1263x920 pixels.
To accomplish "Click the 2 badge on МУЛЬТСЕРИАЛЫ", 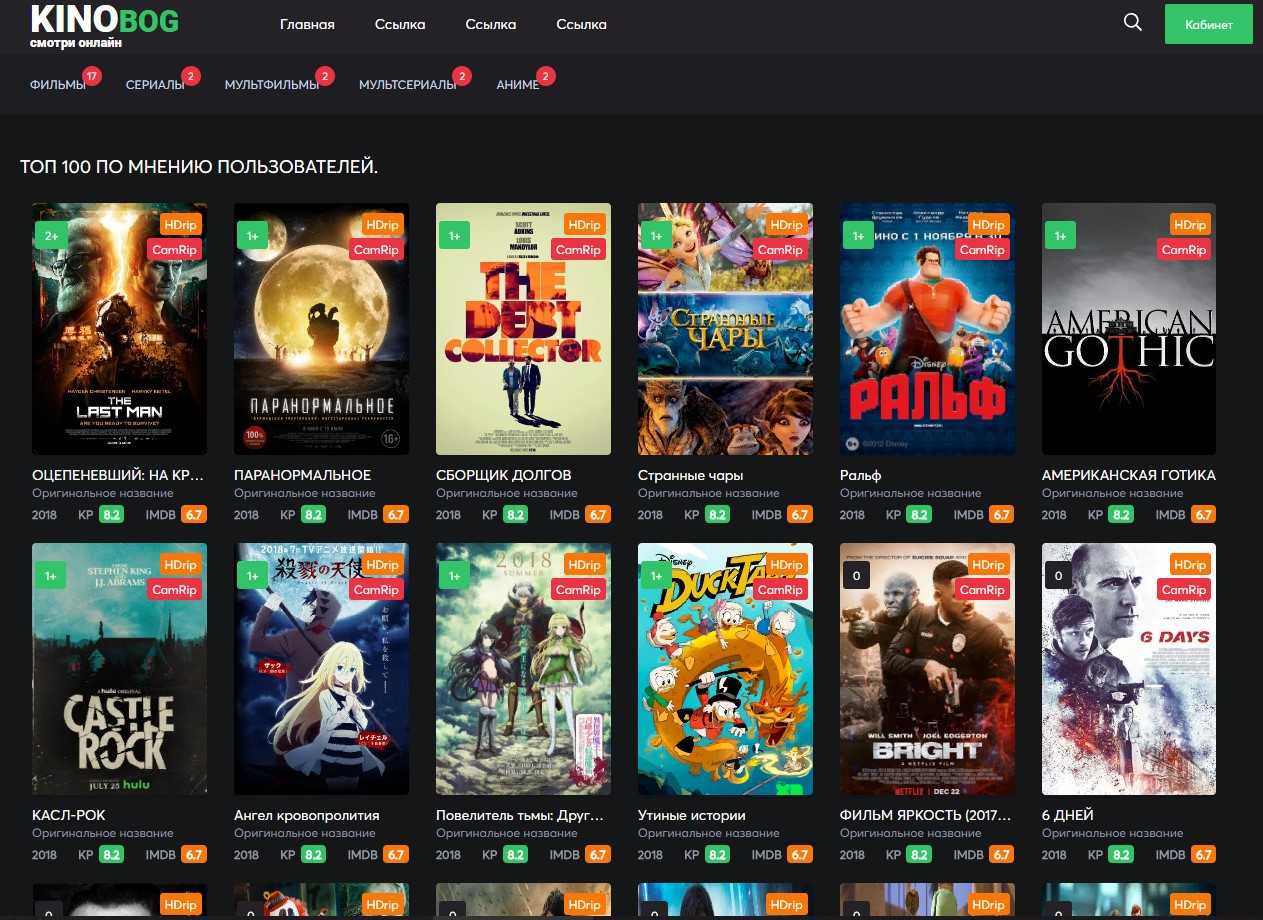I will (x=462, y=76).
